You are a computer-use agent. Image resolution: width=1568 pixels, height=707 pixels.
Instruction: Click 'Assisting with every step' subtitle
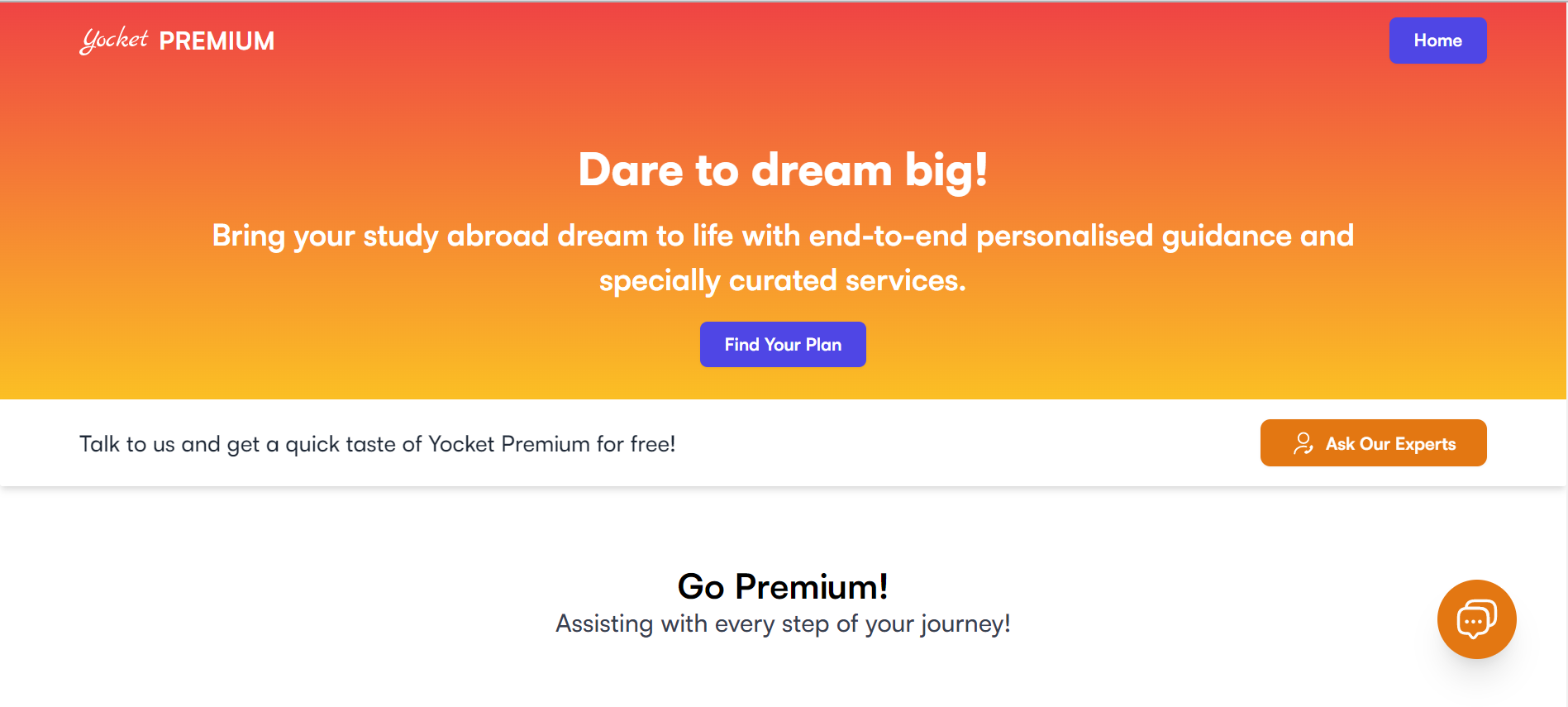[783, 623]
